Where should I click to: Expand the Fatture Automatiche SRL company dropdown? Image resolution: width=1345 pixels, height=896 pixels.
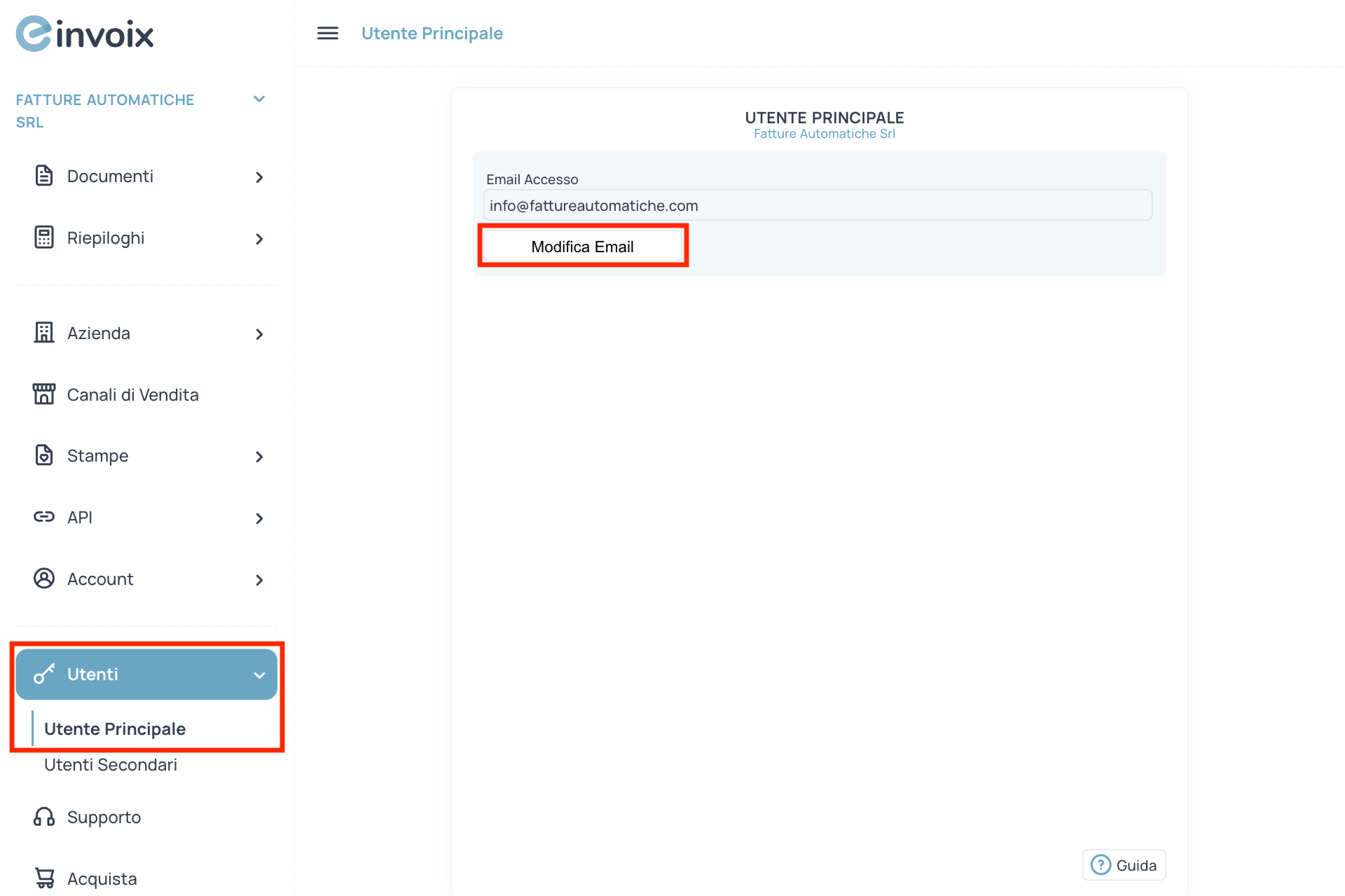[258, 99]
